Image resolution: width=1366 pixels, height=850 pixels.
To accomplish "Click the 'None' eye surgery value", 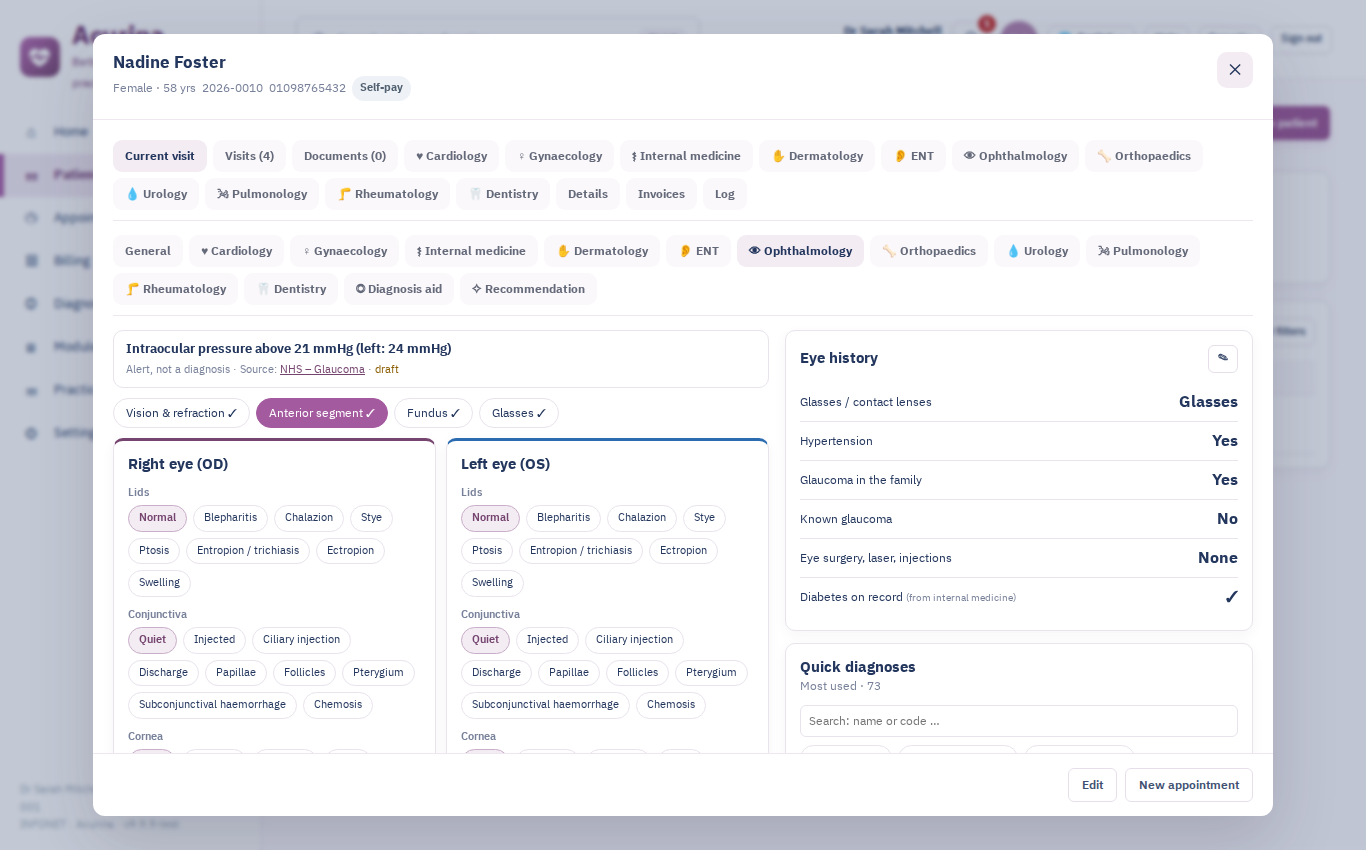I will tap(1218, 558).
